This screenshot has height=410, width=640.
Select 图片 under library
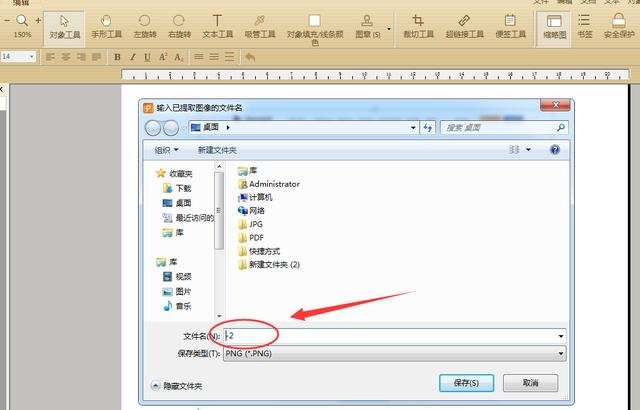click(x=177, y=291)
